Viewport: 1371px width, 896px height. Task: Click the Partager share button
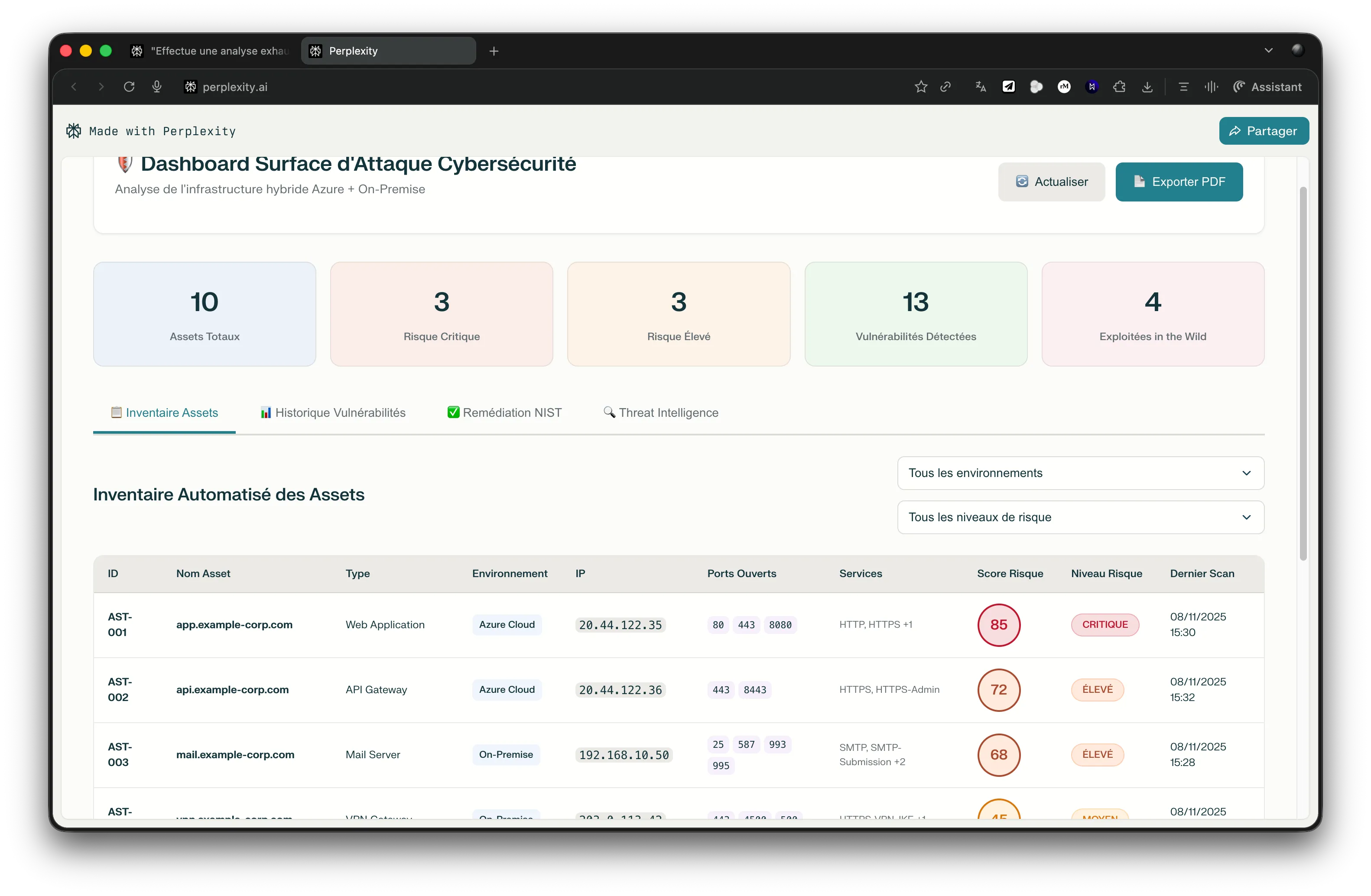tap(1263, 131)
